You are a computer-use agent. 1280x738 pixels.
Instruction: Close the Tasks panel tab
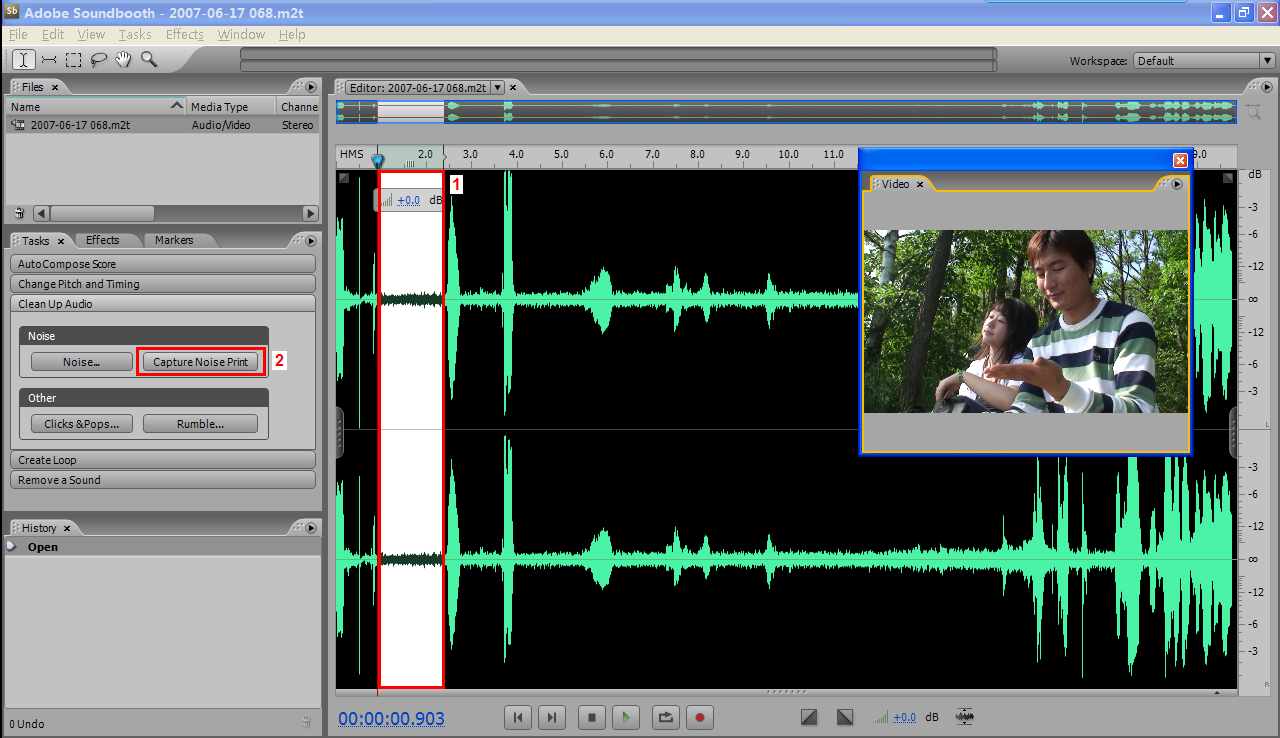60,242
